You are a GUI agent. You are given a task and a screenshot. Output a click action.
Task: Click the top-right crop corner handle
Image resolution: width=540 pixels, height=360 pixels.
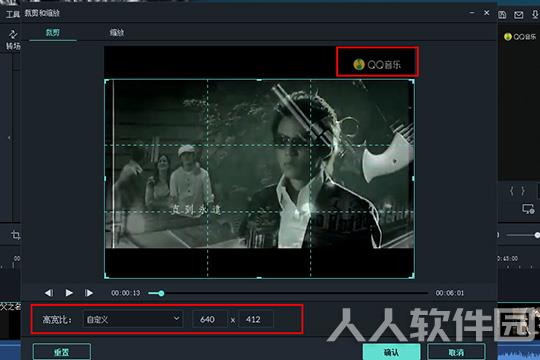pyautogui.click(x=413, y=81)
